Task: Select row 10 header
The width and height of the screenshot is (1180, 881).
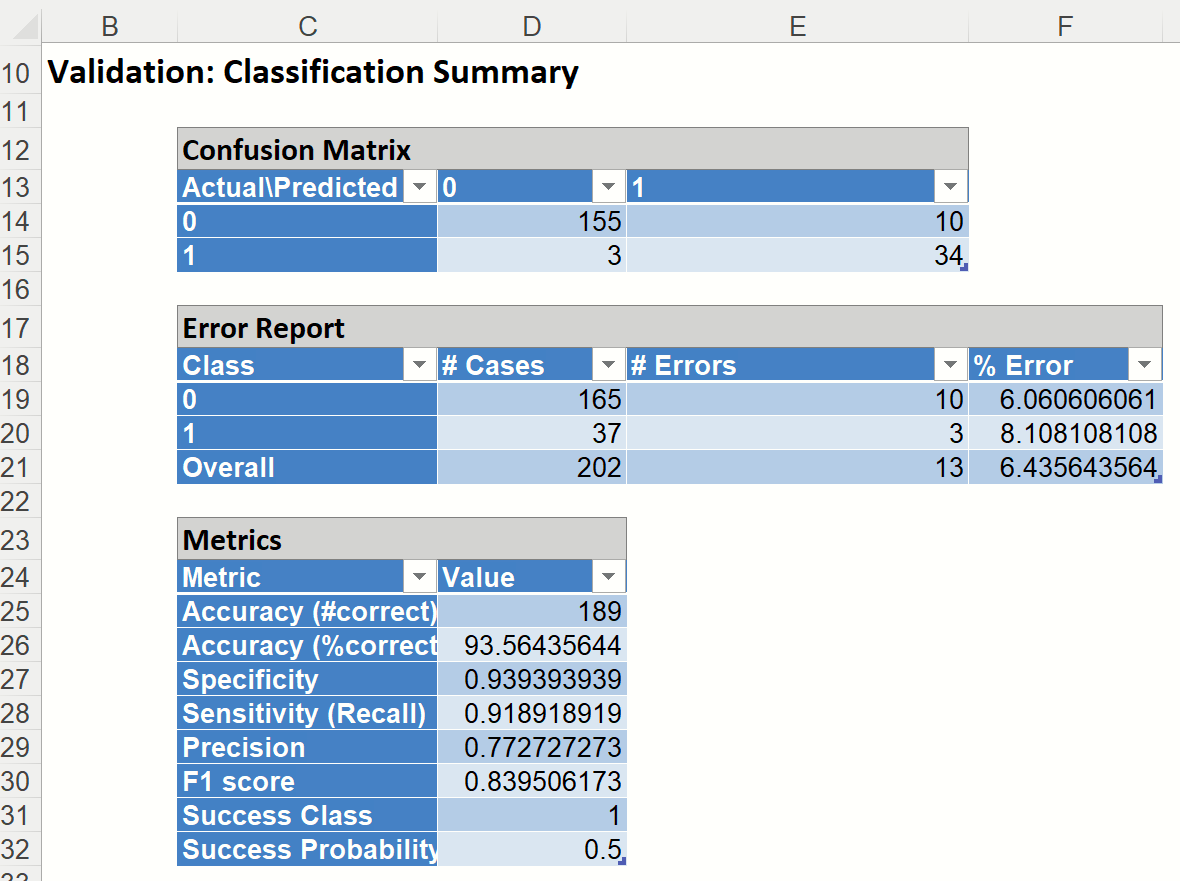Action: tap(20, 73)
